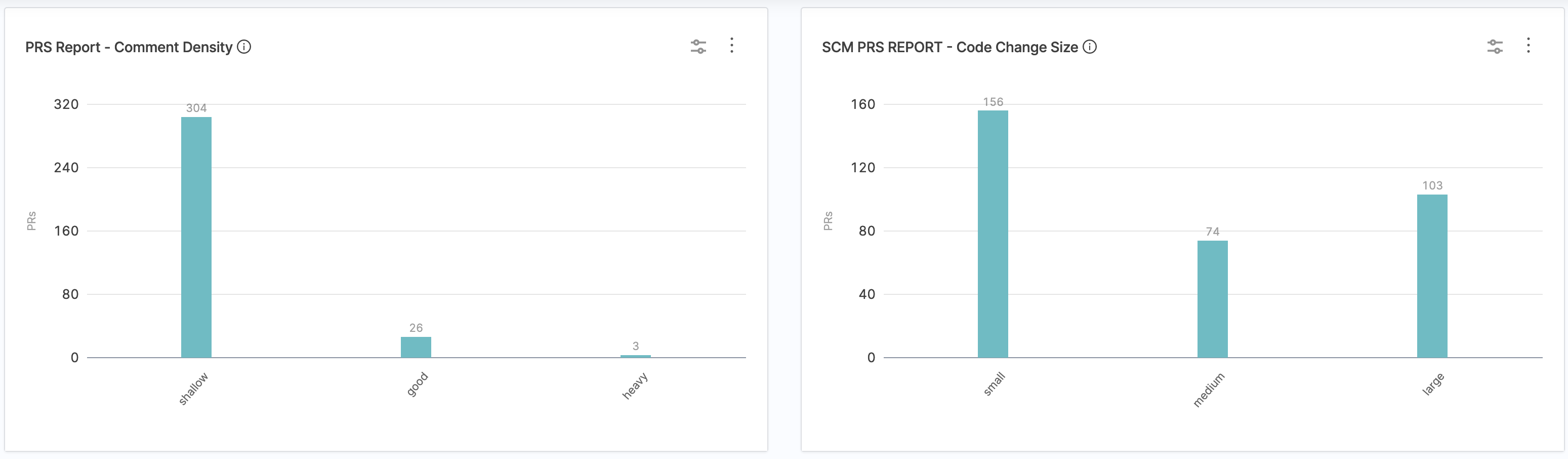
Task: Click the 103 value label above large bar
Action: pos(1432,185)
